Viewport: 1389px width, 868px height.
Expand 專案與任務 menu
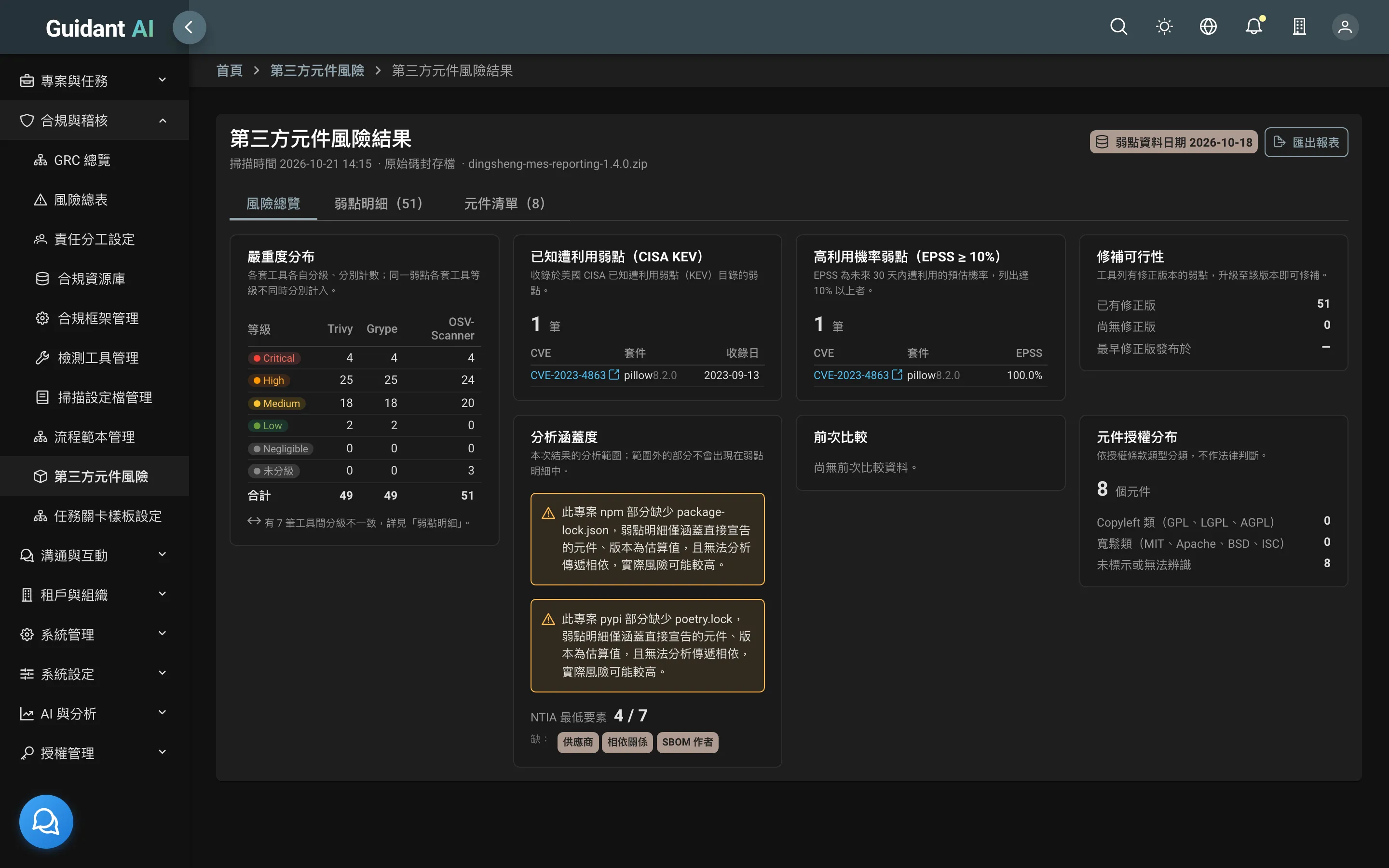tap(95, 81)
